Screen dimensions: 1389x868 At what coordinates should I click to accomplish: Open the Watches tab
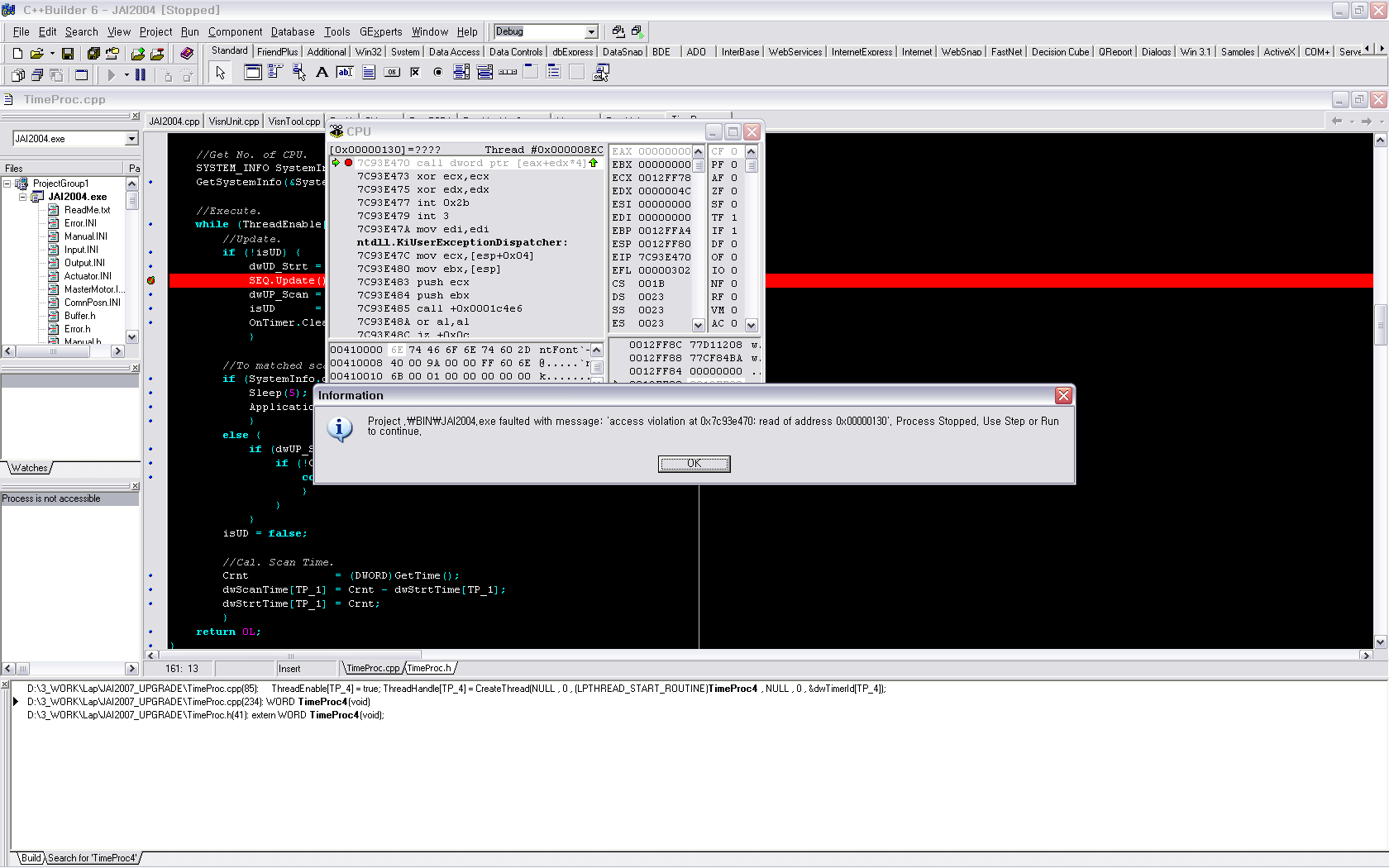pyautogui.click(x=30, y=468)
